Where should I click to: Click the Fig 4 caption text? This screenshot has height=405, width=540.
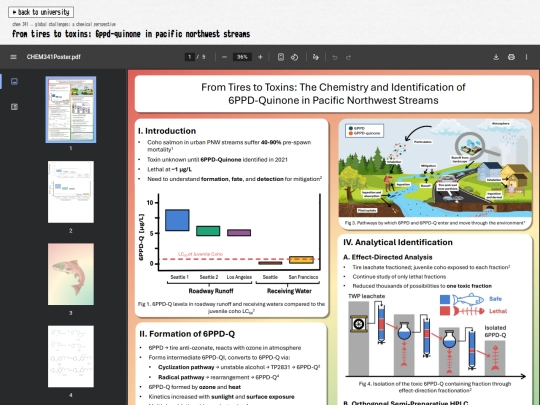pos(435,387)
